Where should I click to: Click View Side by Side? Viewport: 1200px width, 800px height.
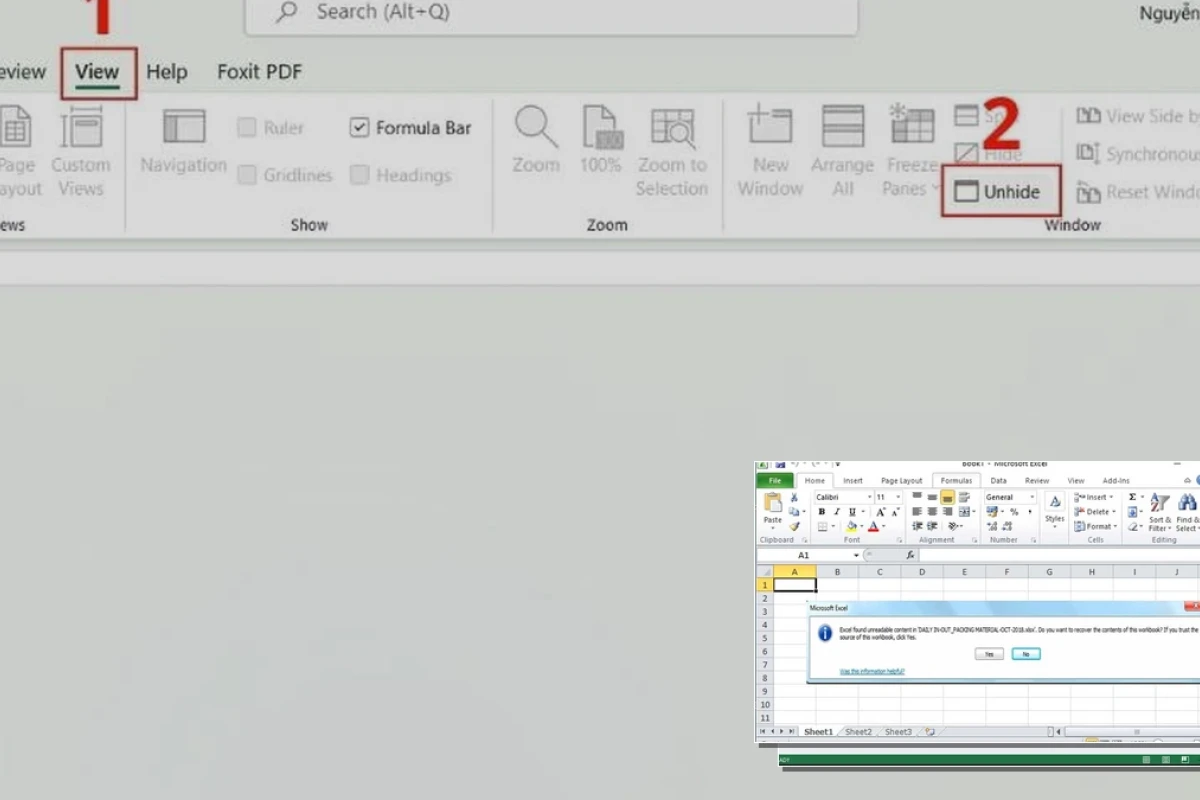pyautogui.click(x=1138, y=116)
